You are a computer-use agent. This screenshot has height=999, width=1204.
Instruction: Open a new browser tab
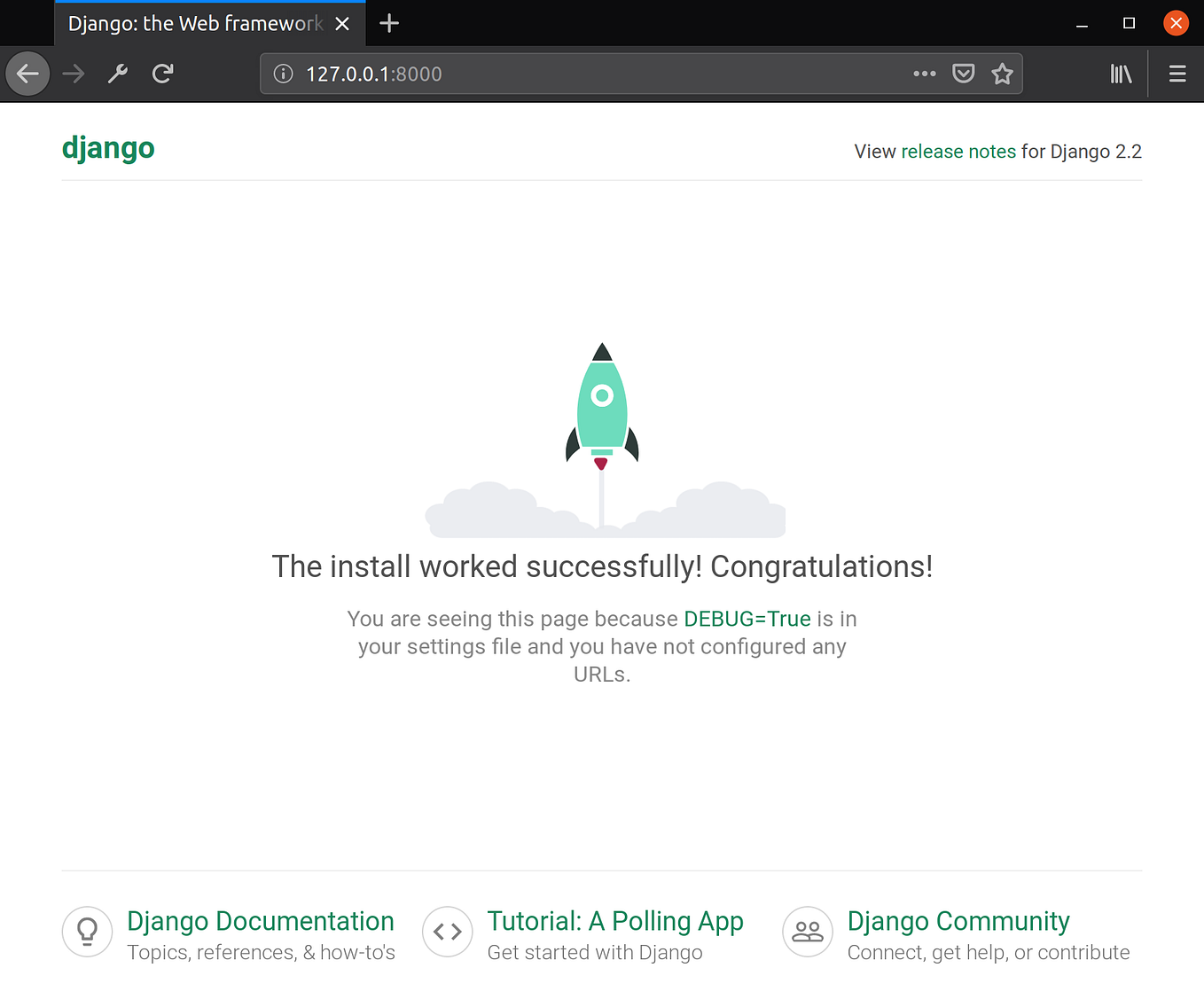click(388, 23)
